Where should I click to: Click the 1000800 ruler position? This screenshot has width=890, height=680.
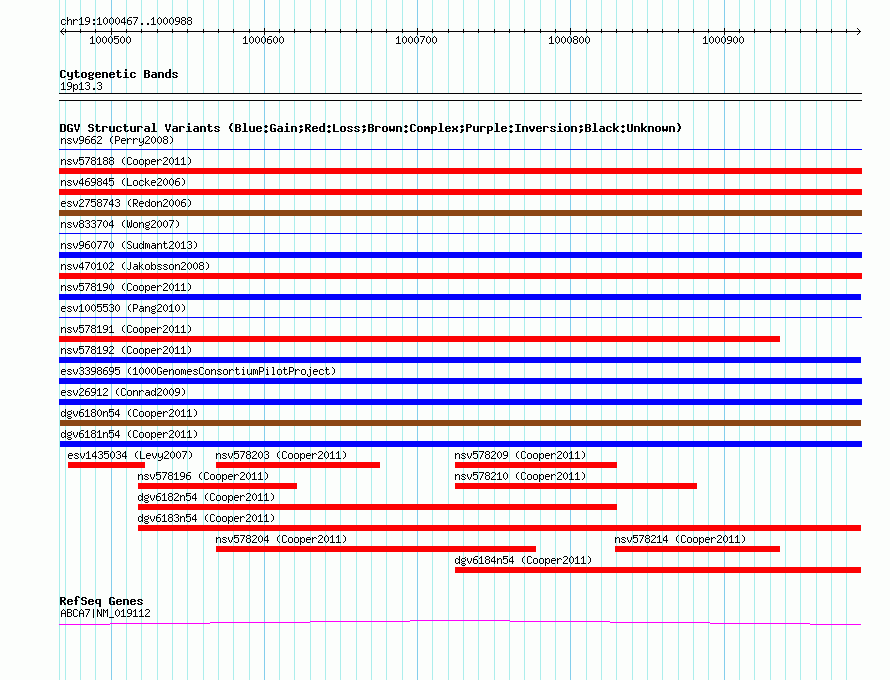pos(569,40)
